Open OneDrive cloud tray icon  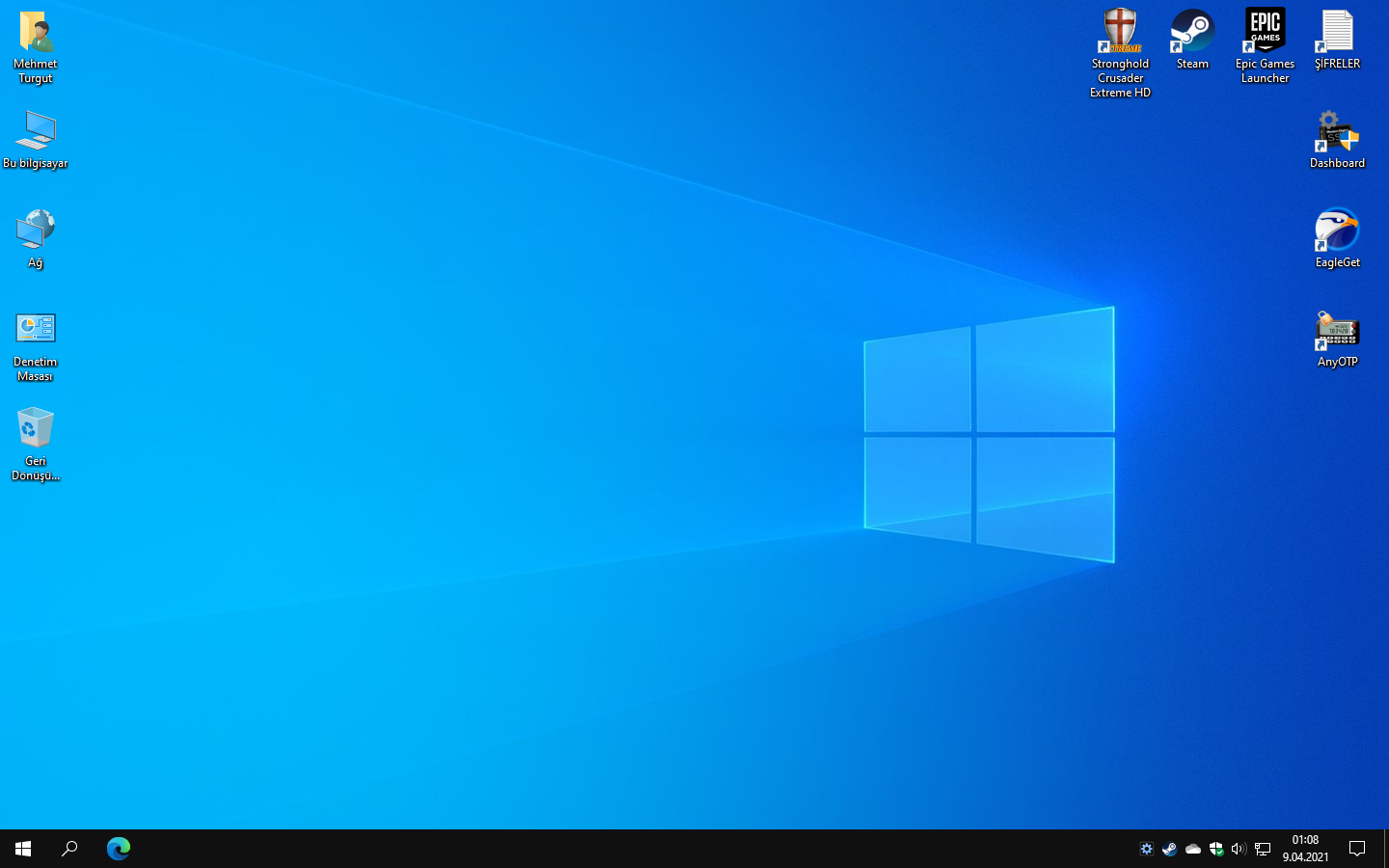click(1192, 849)
